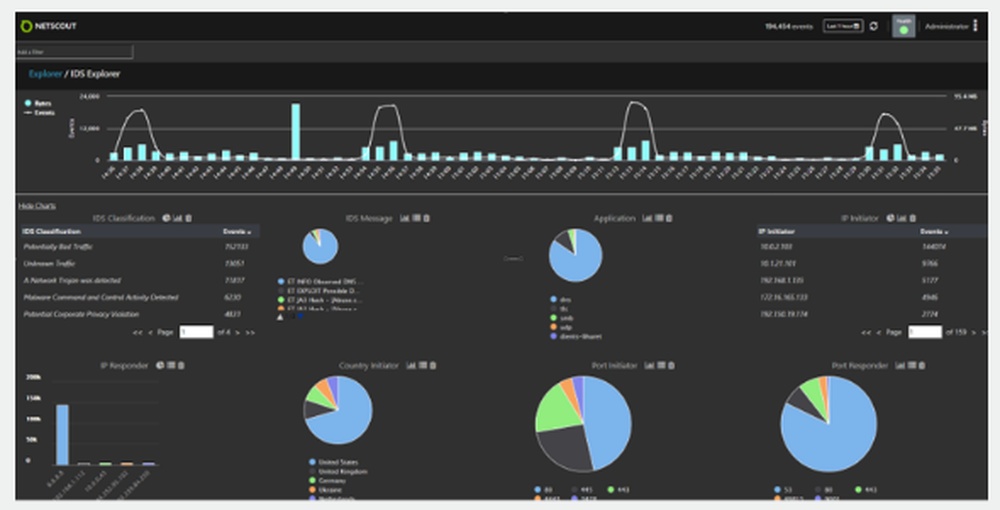Refresh the event data
The width and height of the screenshot is (1000, 510).
(874, 26)
